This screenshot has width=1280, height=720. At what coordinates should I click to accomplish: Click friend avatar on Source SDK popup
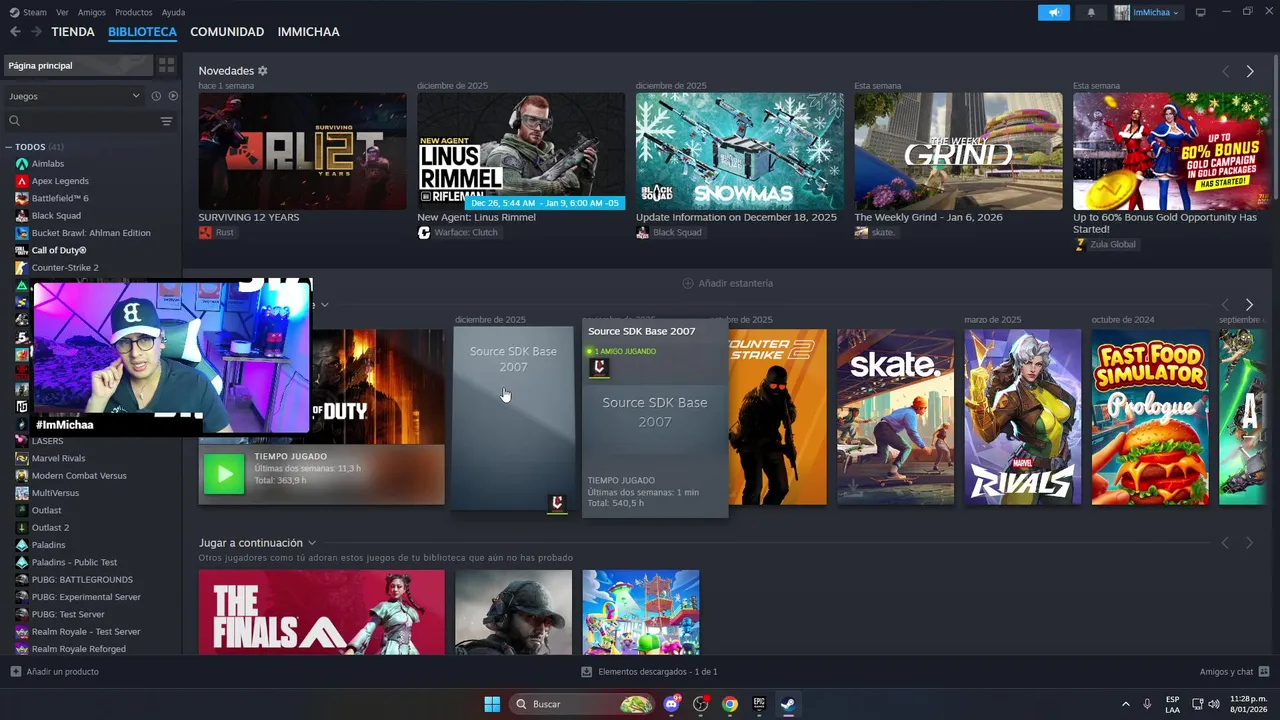pos(599,367)
